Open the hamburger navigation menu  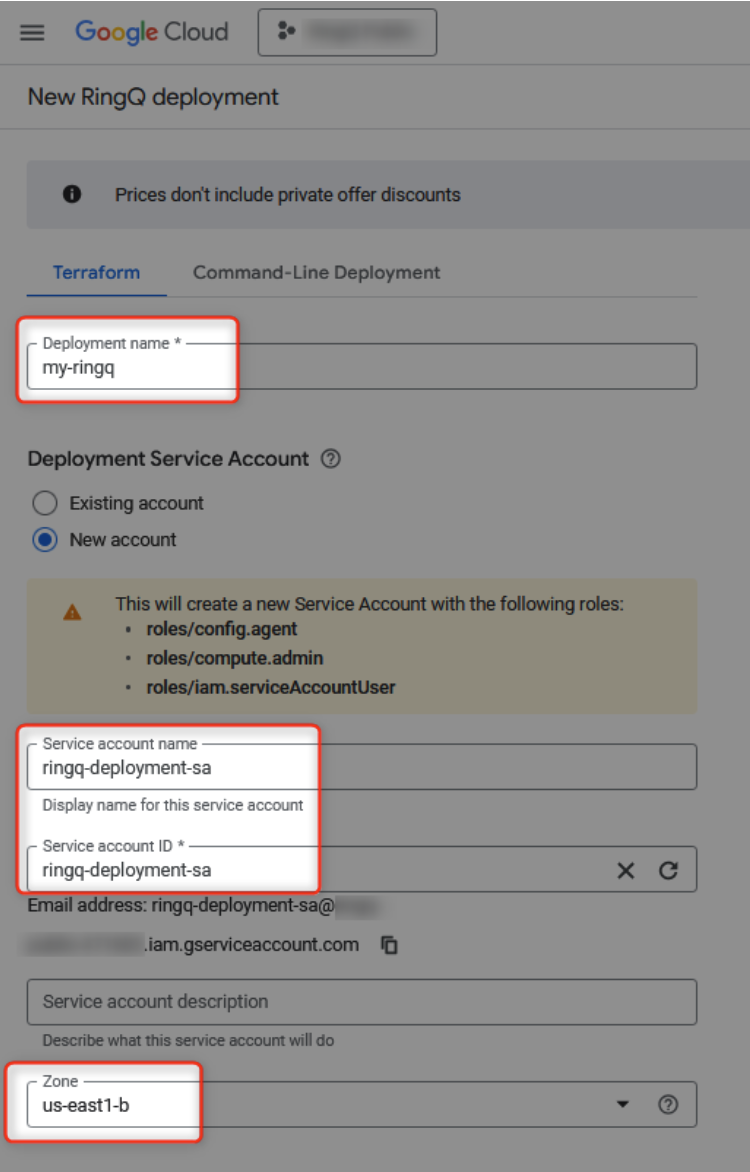[32, 32]
